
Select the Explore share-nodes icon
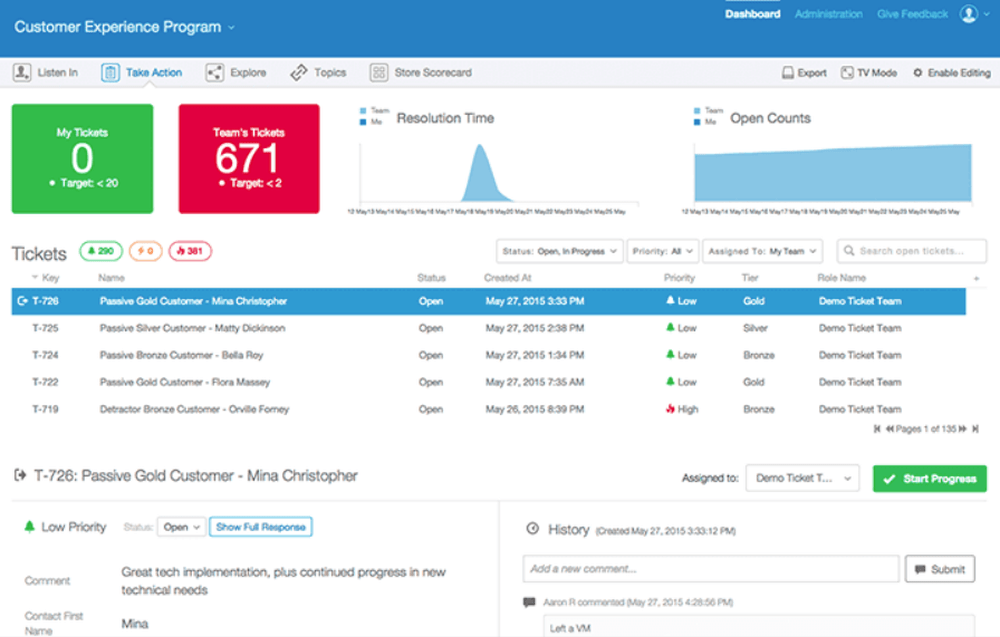pyautogui.click(x=215, y=73)
